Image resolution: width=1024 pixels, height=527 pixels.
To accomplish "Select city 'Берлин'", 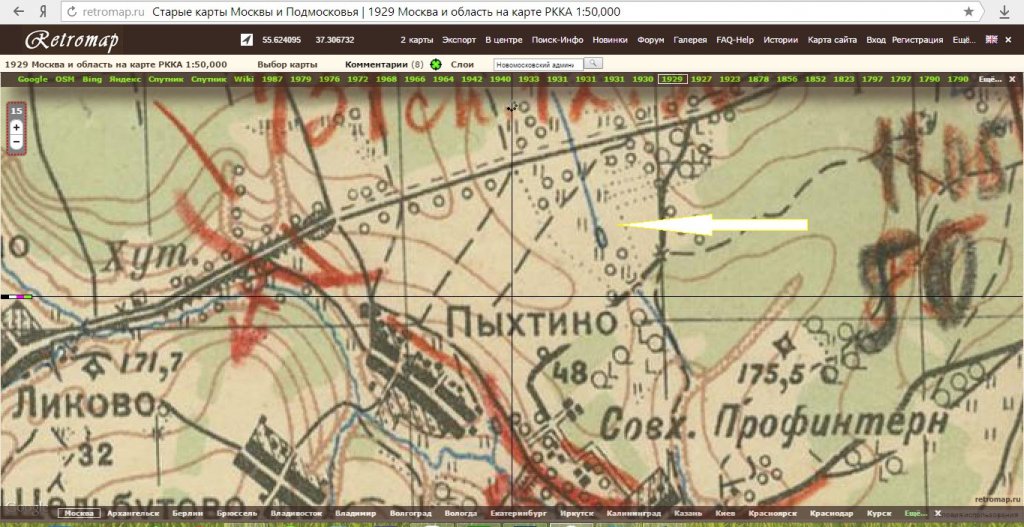I will point(187,513).
